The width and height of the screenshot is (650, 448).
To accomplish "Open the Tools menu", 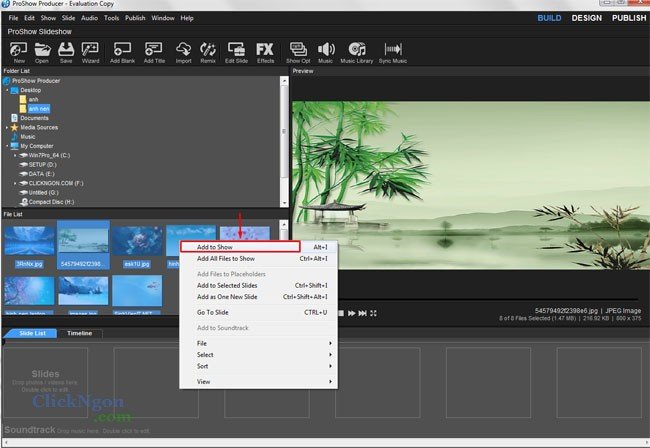I will click(111, 18).
